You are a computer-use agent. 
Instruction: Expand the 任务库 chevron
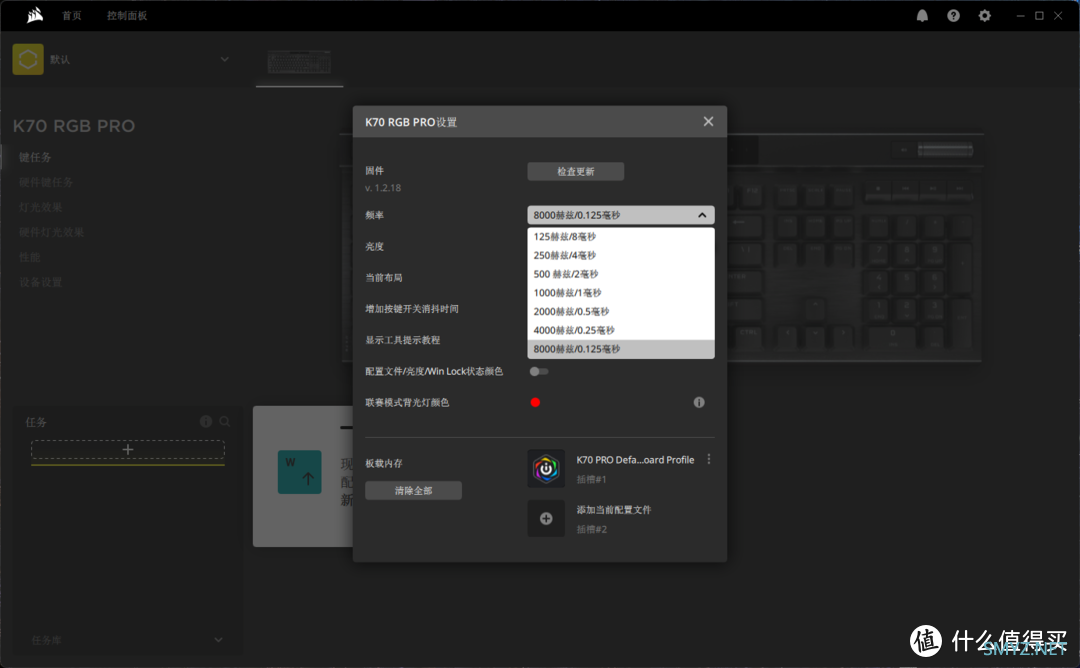[218, 640]
